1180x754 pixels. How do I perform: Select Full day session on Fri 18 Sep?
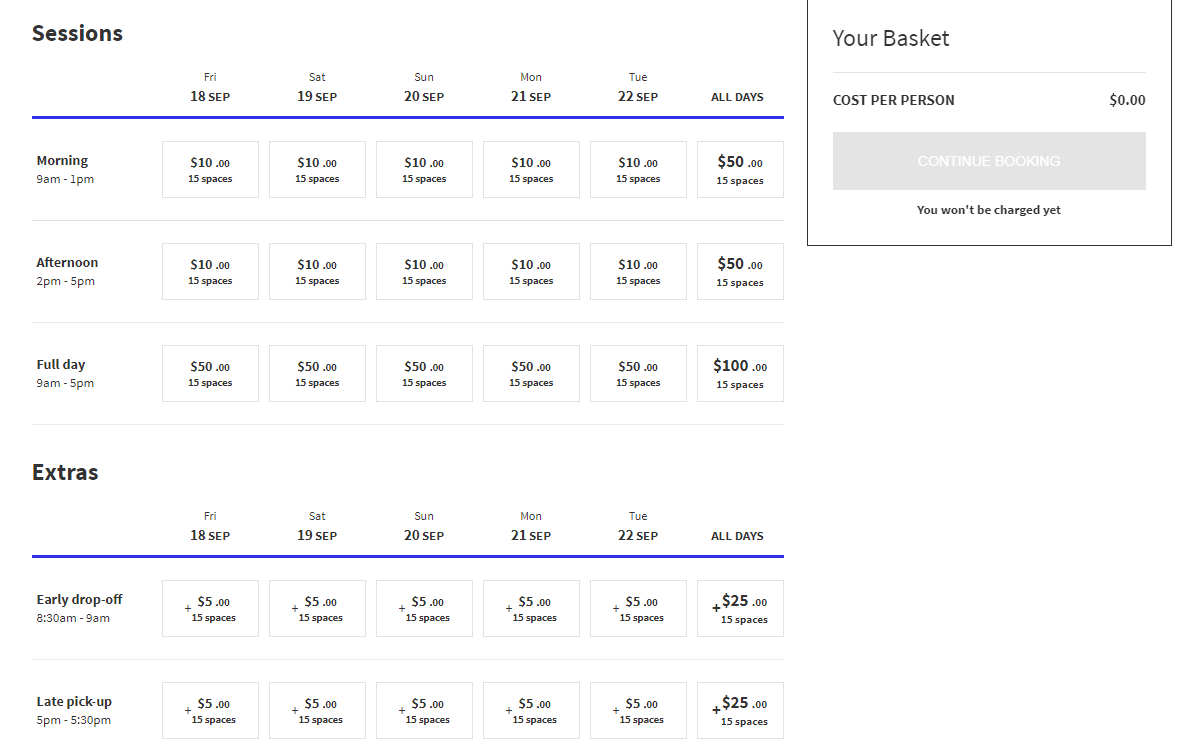click(210, 373)
